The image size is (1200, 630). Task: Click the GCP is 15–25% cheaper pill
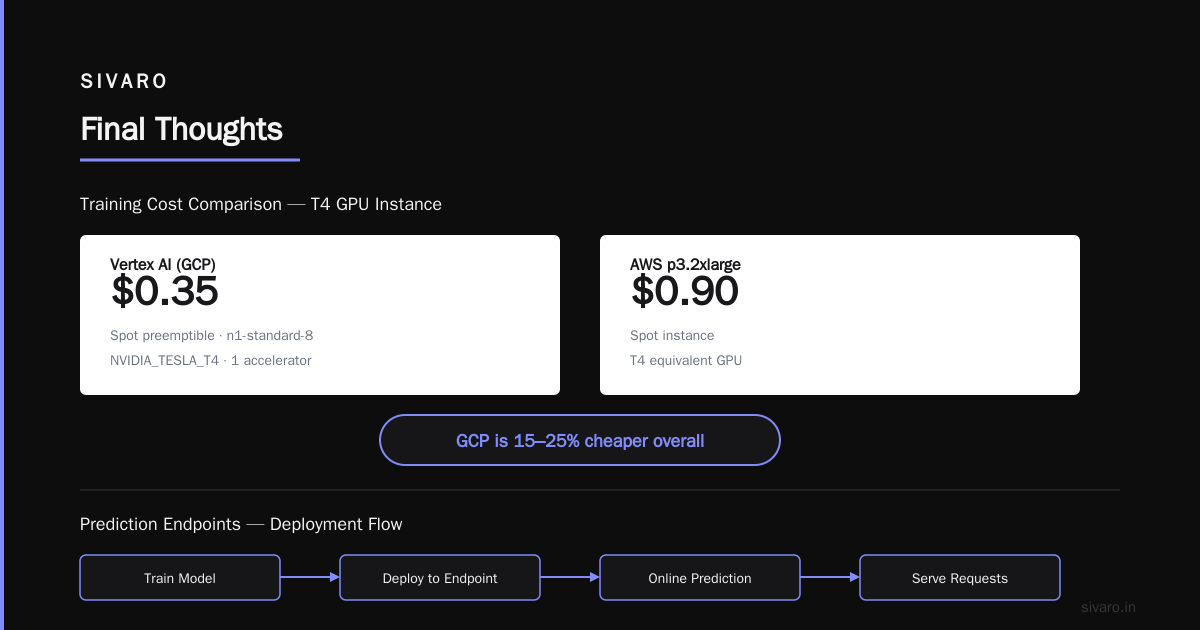point(580,440)
